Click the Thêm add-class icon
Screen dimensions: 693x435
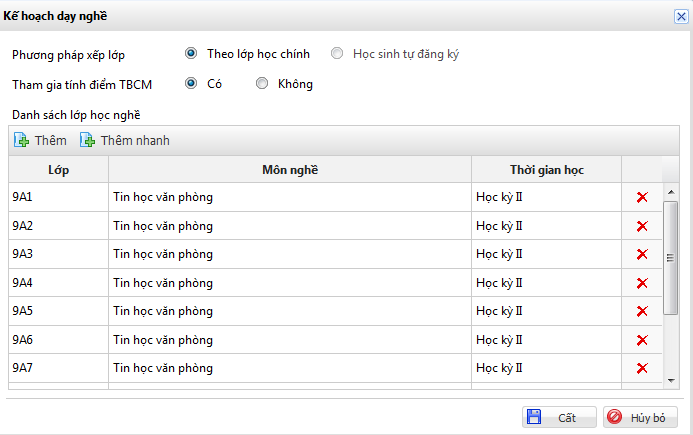click(22, 141)
